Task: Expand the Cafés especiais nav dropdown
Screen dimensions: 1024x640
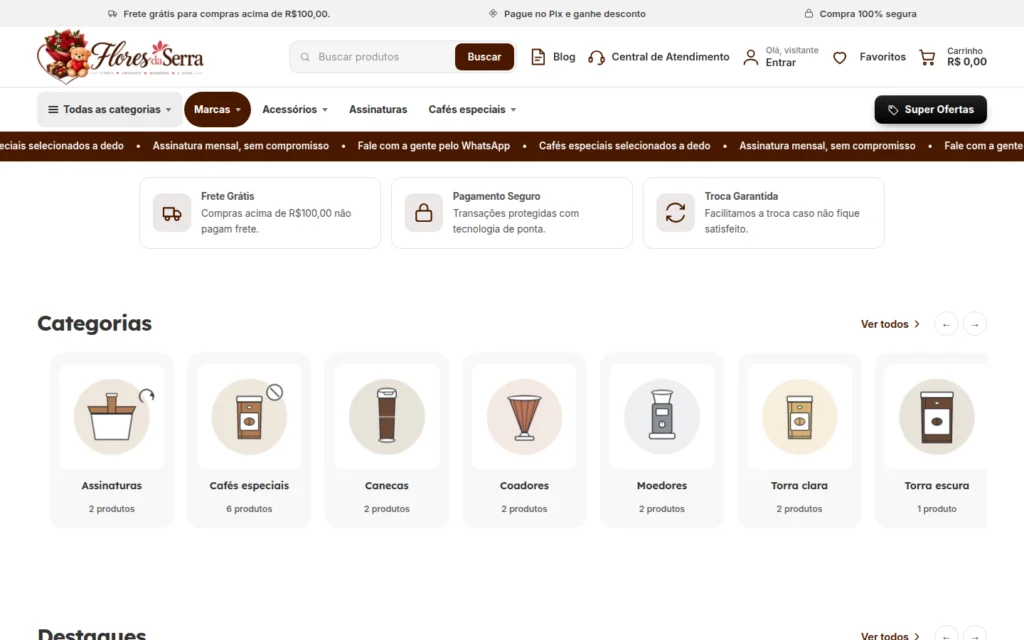Action: pos(472,110)
